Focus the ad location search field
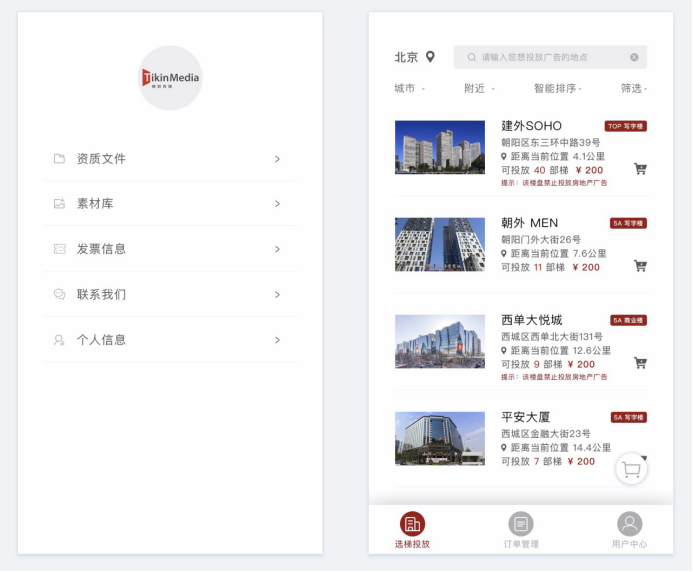693x572 pixels. (550, 57)
